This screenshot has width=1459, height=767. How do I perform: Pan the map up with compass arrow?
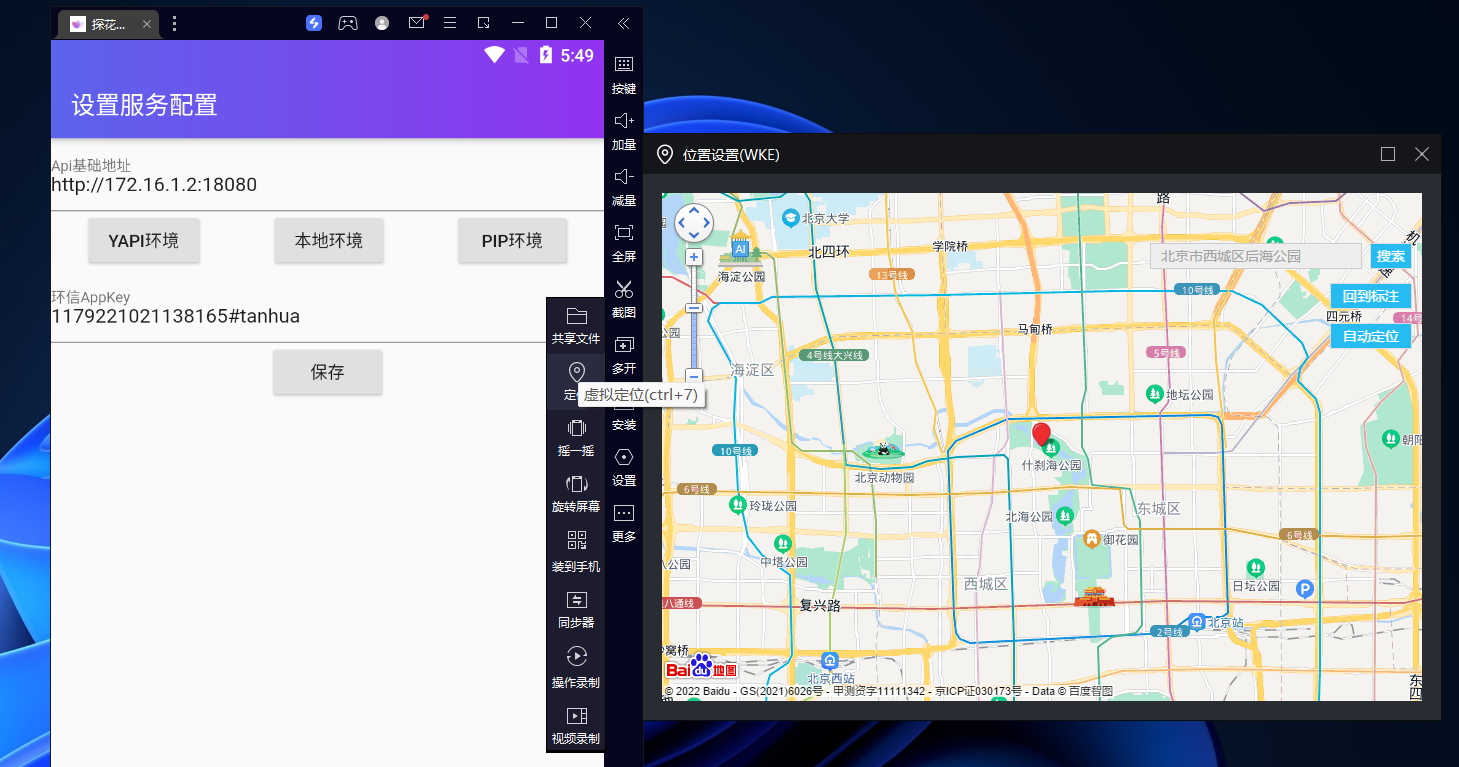pyautogui.click(x=693, y=211)
